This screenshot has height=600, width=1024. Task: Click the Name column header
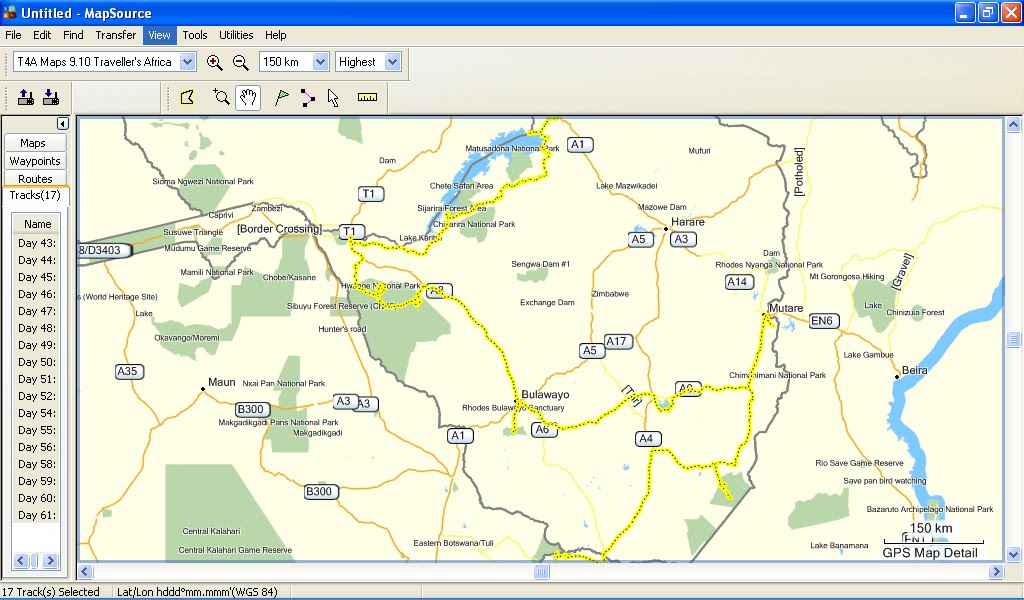coord(37,224)
